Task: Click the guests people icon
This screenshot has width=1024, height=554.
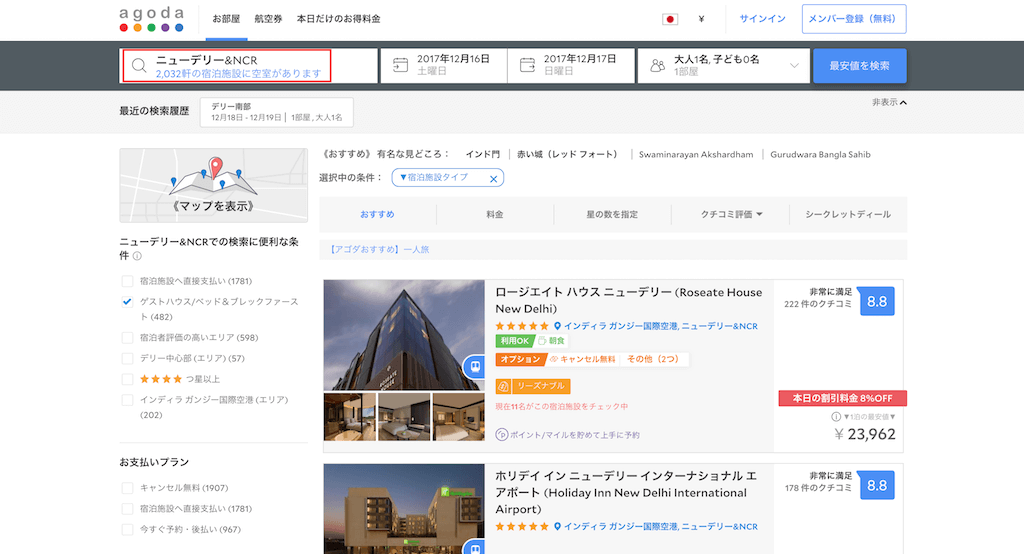Action: tap(658, 65)
